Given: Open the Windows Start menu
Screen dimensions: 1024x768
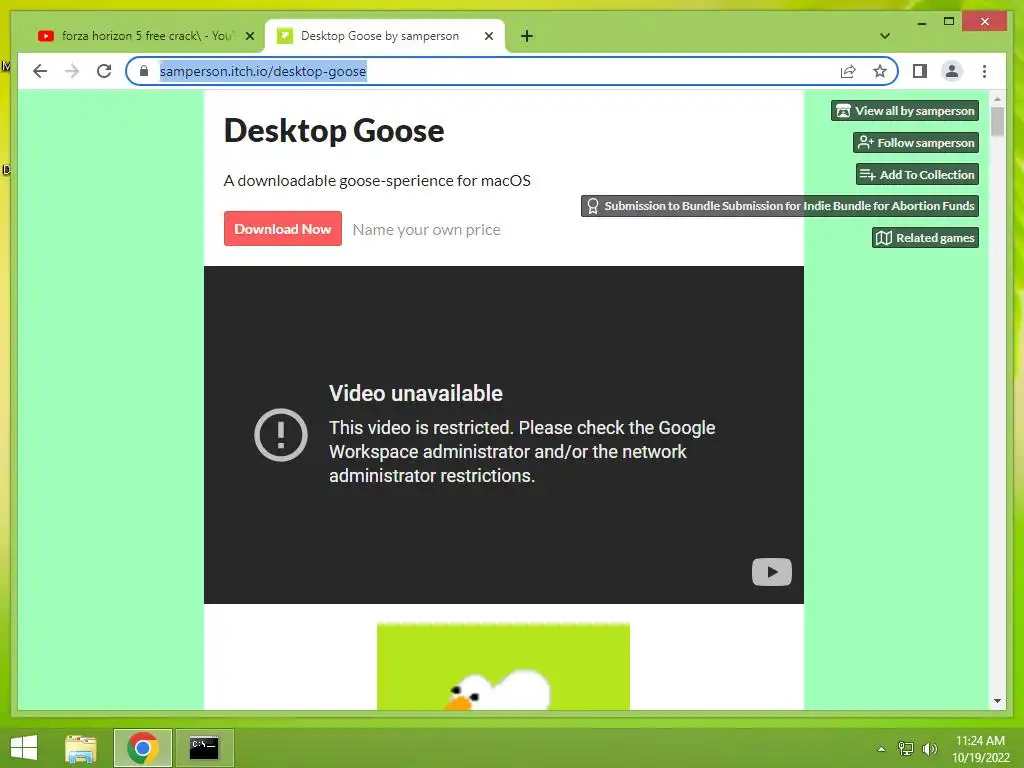Looking at the screenshot, I should point(24,748).
